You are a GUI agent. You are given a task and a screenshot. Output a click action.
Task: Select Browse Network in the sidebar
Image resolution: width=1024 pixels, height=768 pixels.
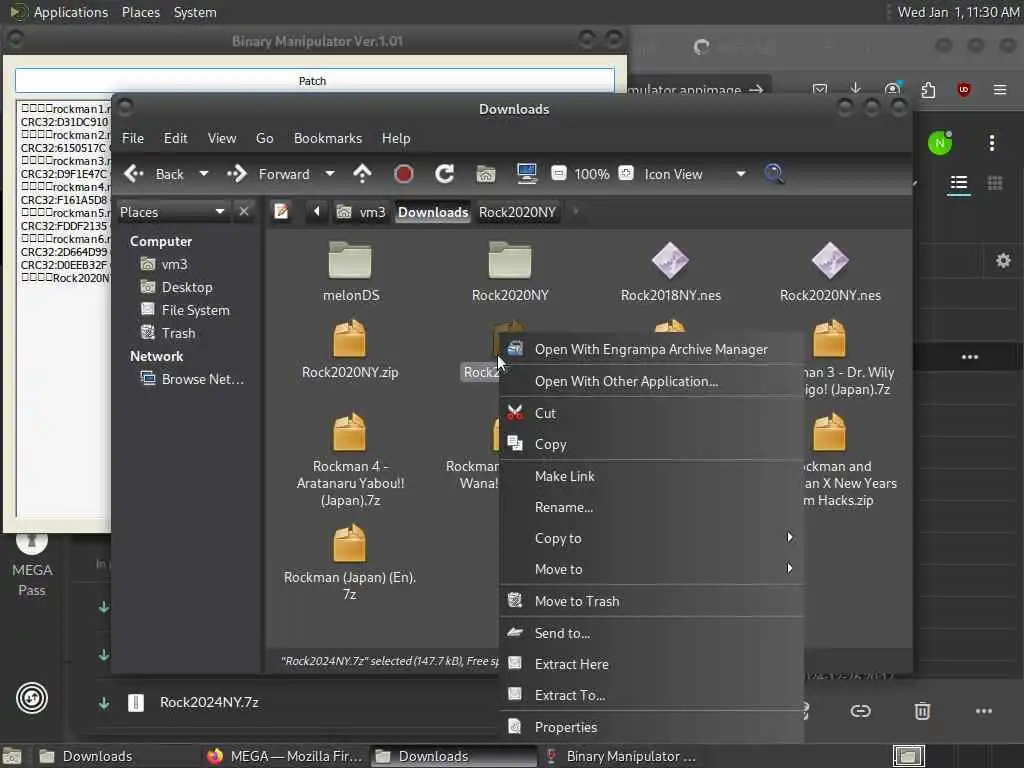[193, 379]
